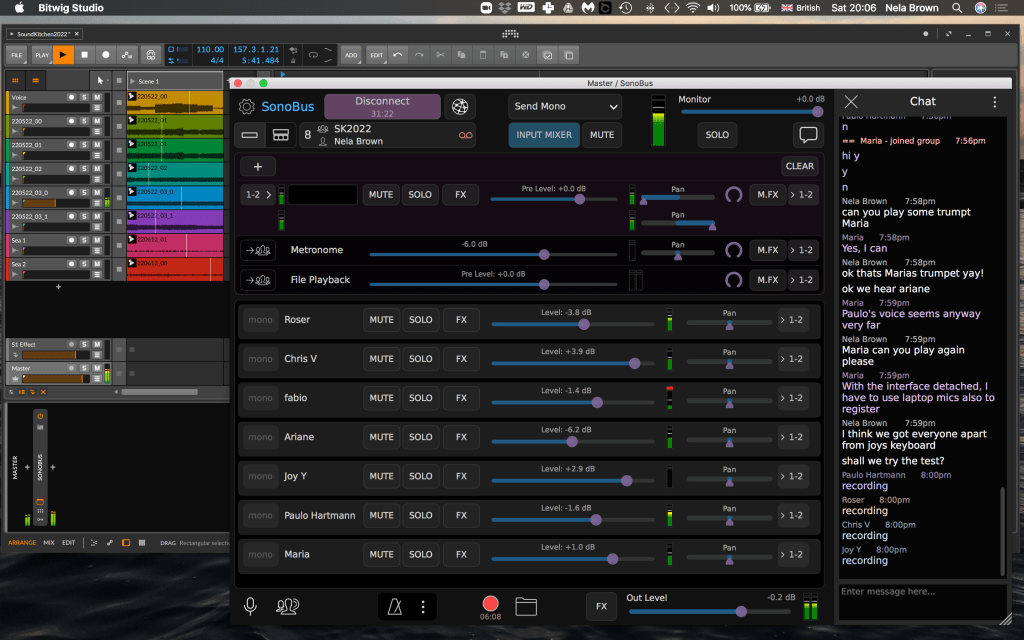Click the metronome icon in bottom bar
The width and height of the screenshot is (1024, 640).
pyautogui.click(x=397, y=606)
